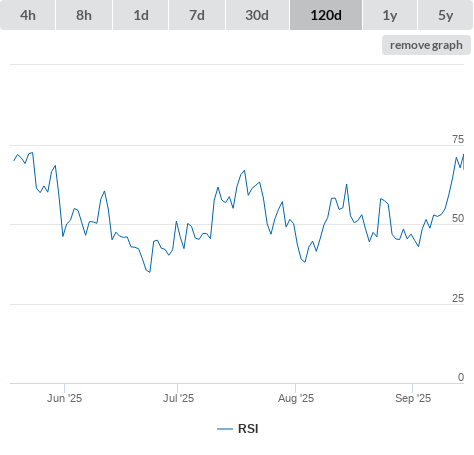Screen dimensions: 474x455
Task: Switch to the 8h time range
Action: [x=84, y=15]
